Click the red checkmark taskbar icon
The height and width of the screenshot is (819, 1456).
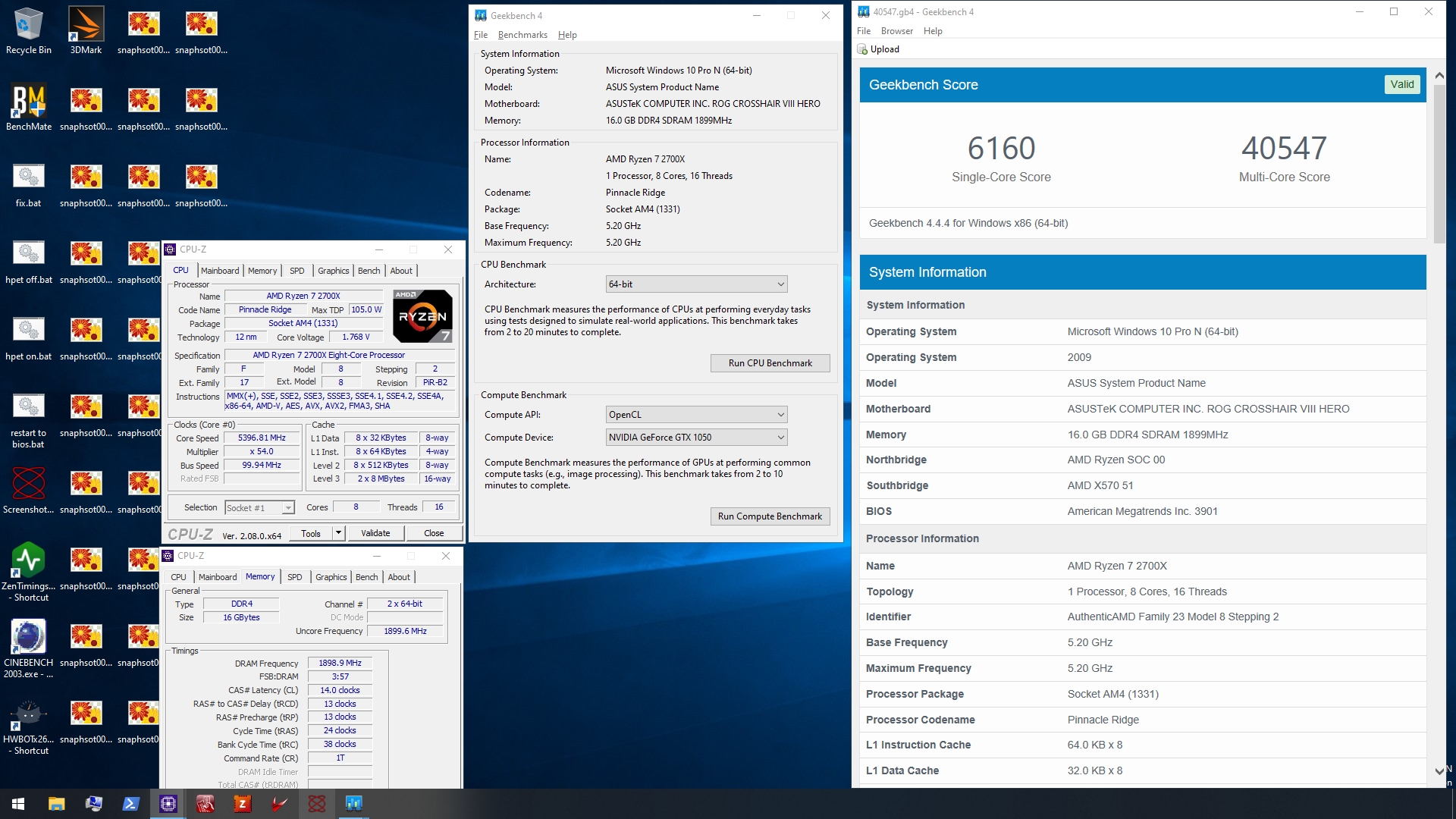pos(279,804)
